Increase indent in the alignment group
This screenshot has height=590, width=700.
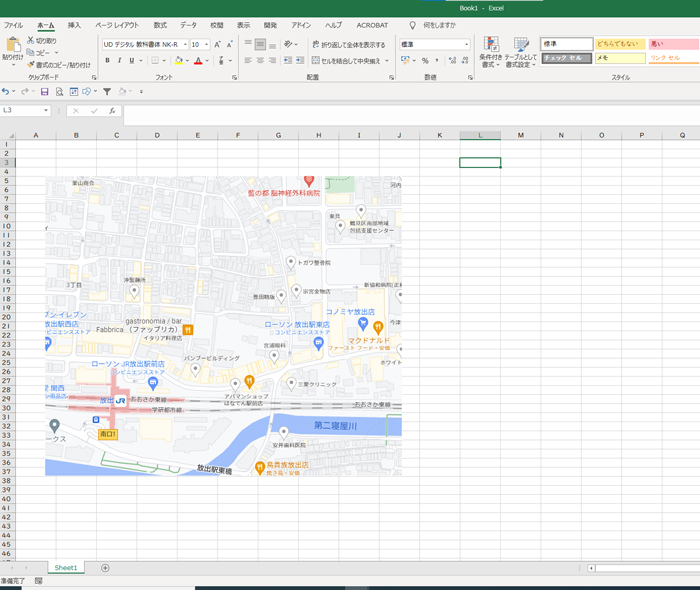(x=300, y=60)
